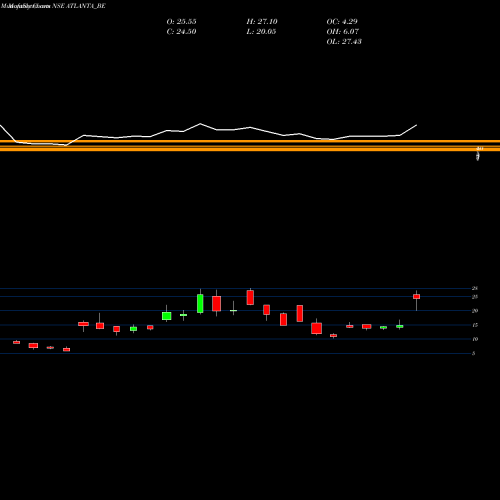Click the '5' price axis label
This screenshot has width=500, height=500.
point(473,353)
